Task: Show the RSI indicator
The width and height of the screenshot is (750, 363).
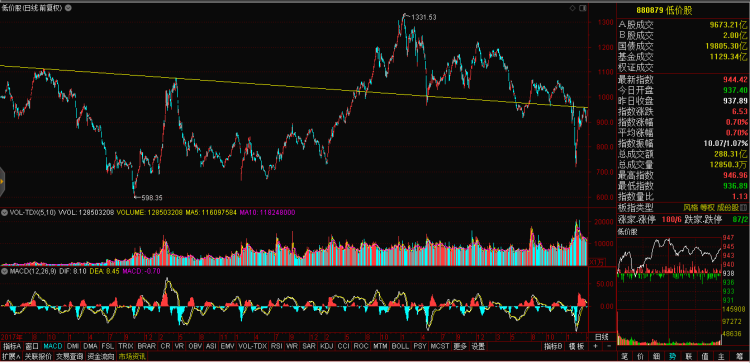Action: coord(276,346)
